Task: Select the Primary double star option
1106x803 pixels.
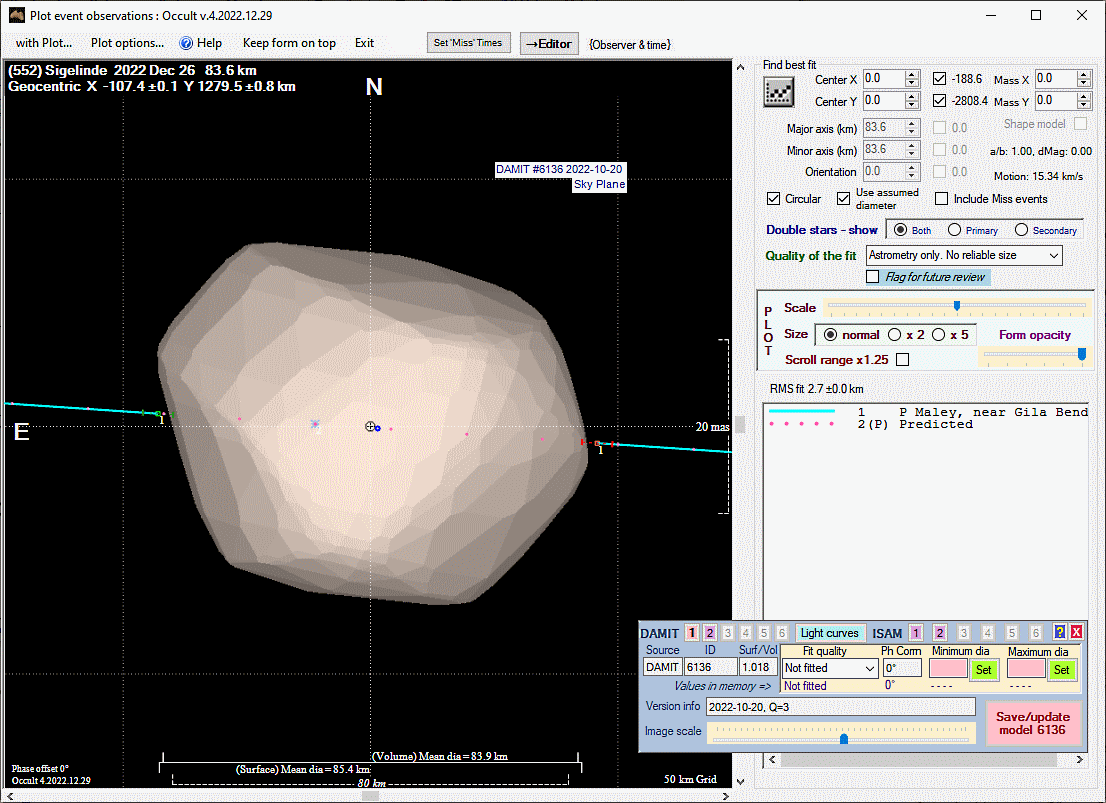Action: pyautogui.click(x=955, y=230)
